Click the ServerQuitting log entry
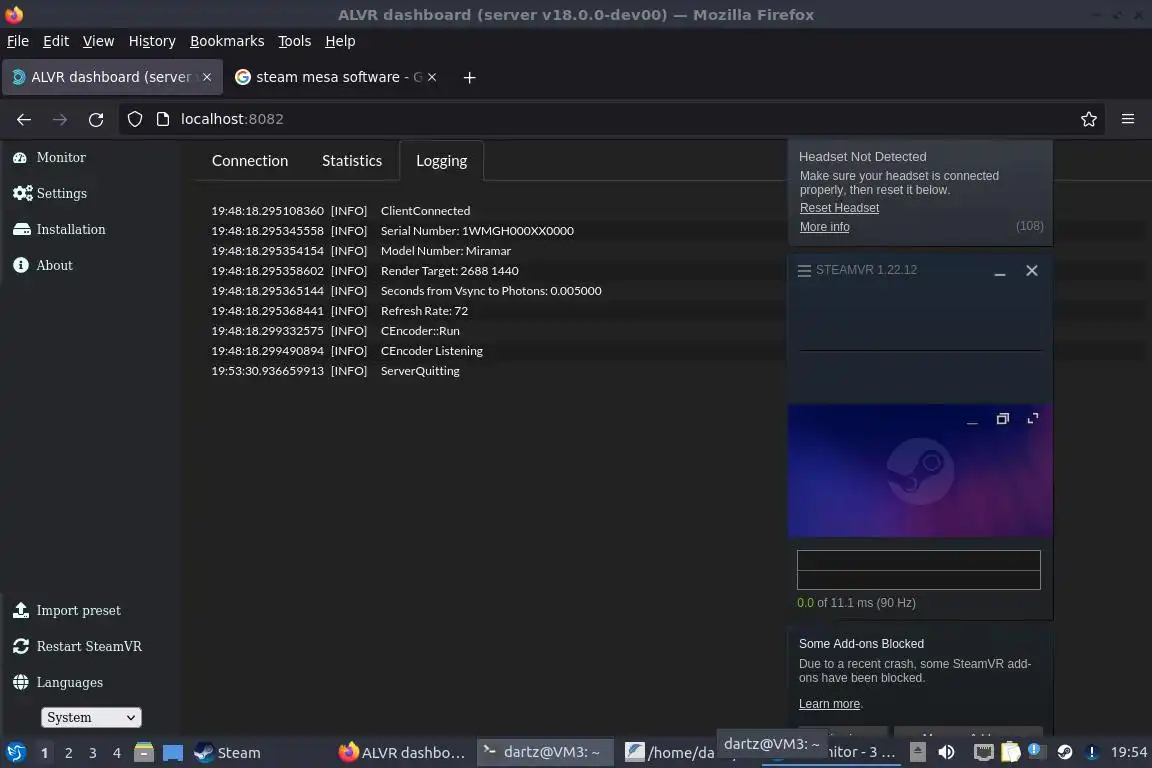The height and width of the screenshot is (768, 1152). (420, 371)
